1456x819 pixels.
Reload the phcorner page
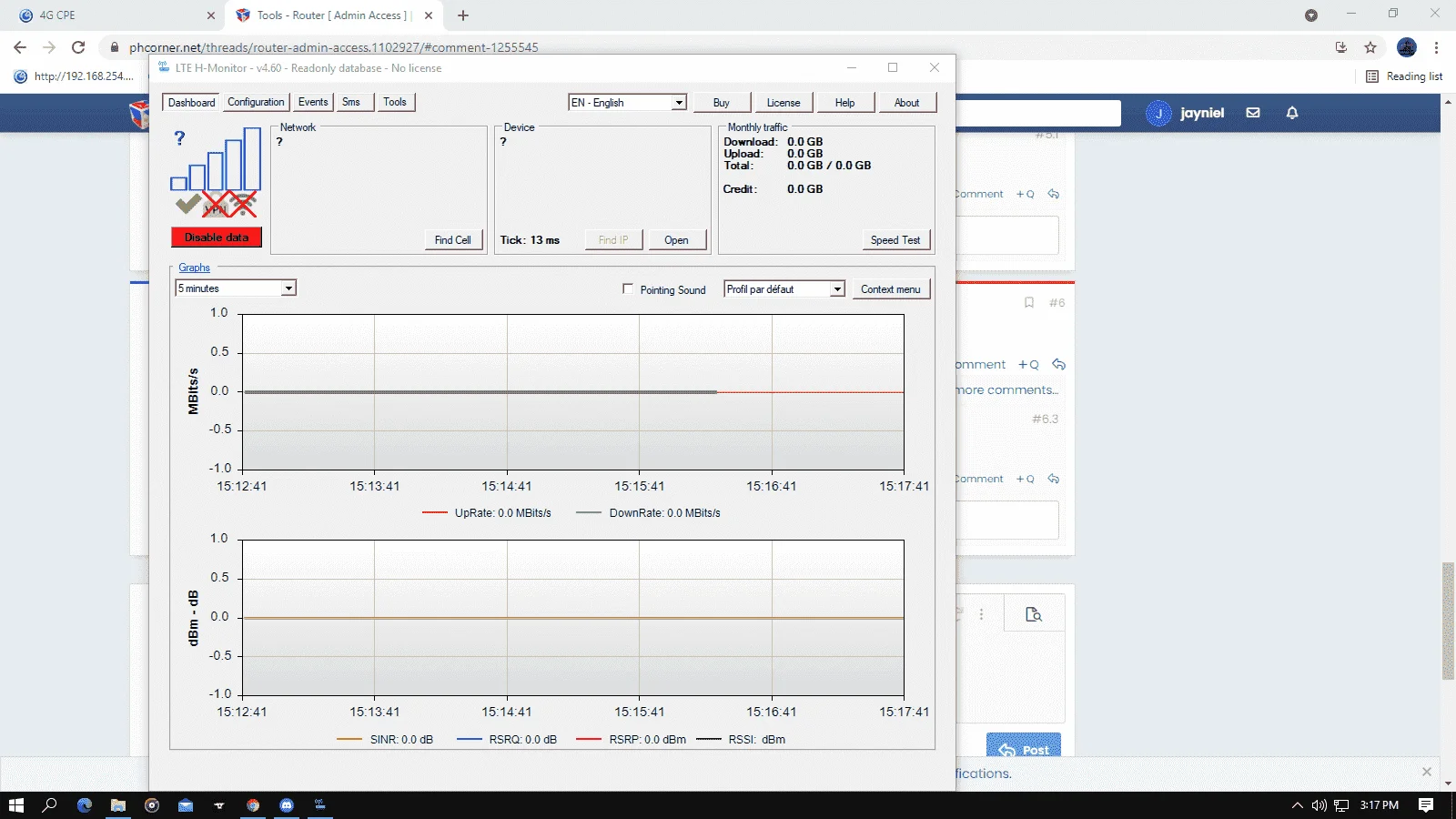tap(78, 47)
